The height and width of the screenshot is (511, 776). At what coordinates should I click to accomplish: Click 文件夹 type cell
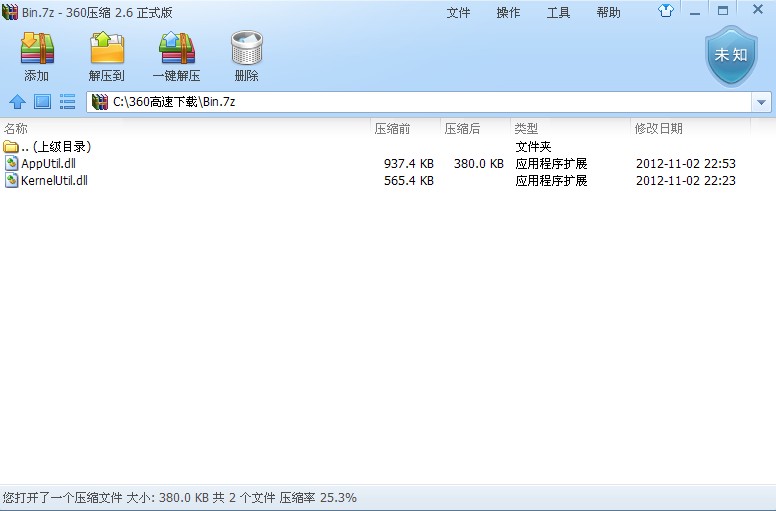tap(534, 146)
